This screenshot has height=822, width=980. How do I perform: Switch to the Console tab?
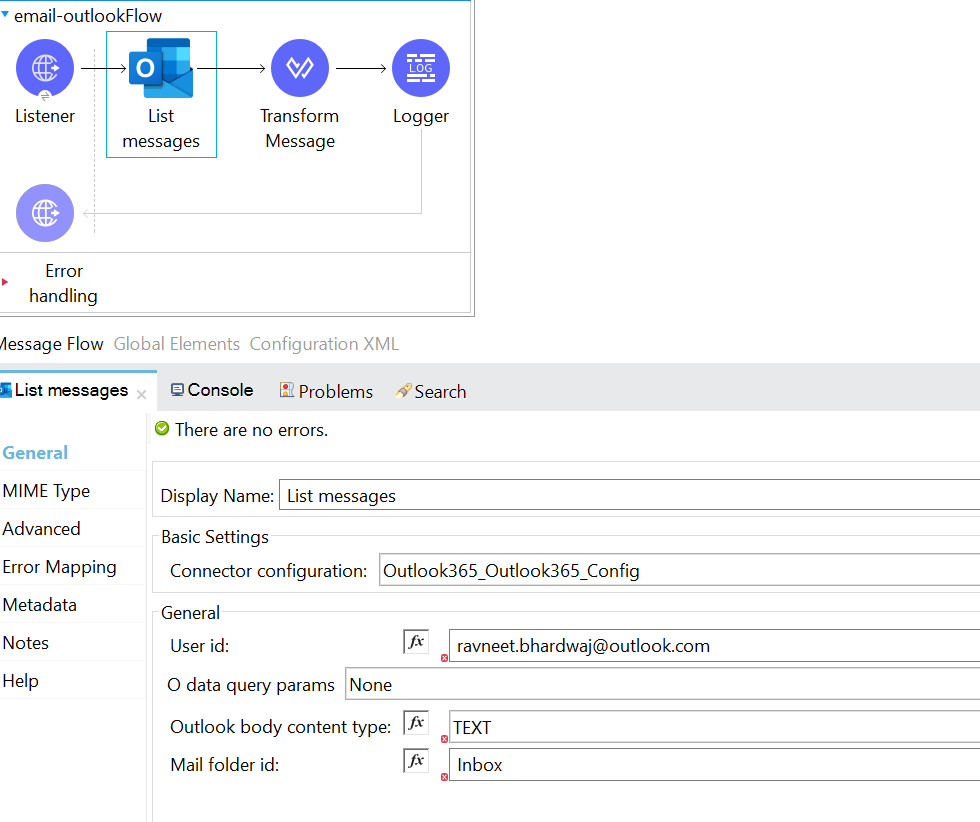pos(211,391)
